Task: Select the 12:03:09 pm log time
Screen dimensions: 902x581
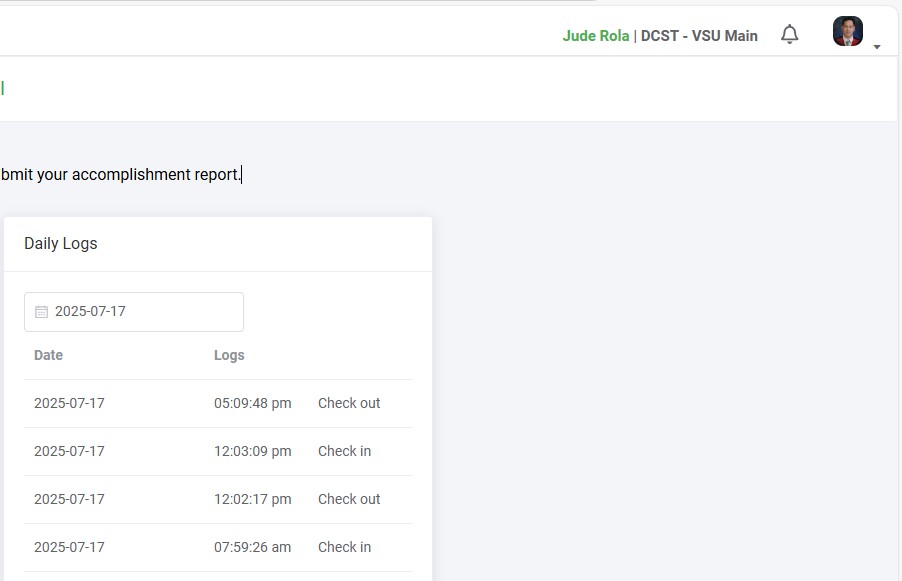Action: 253,451
